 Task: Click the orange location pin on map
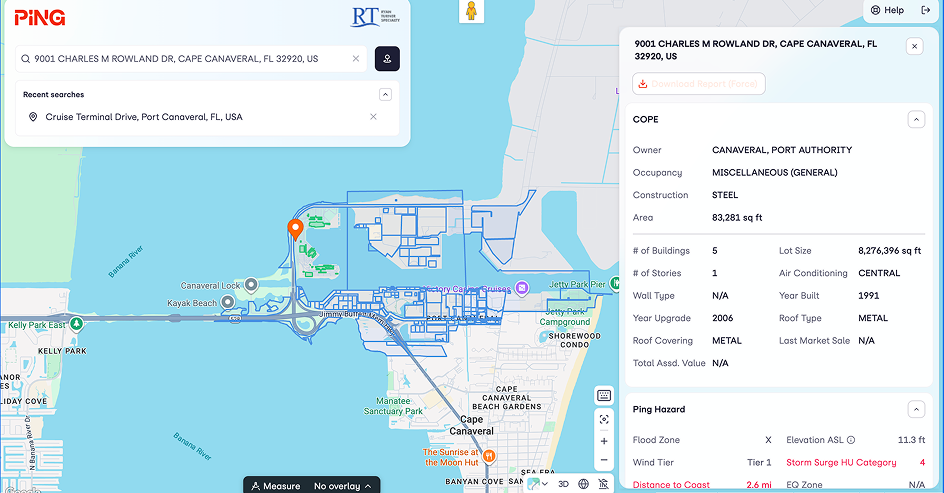coord(296,229)
